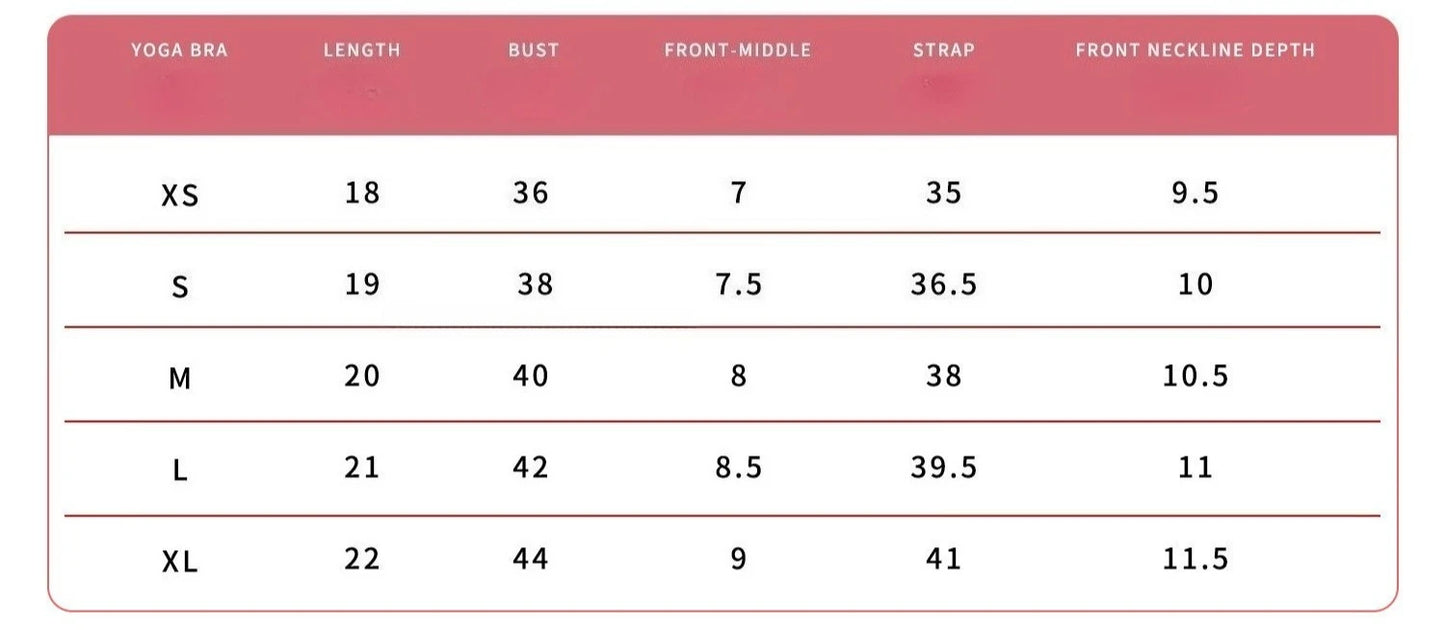Click the M front-middle value 8

[738, 376]
